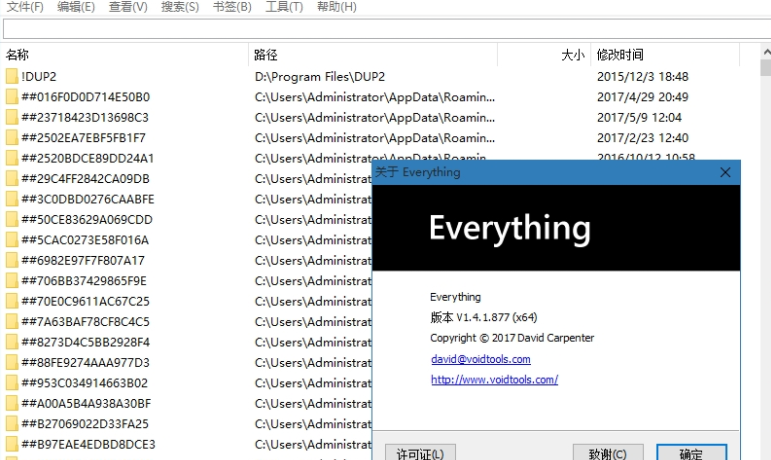Click folder icon of ##A00A5B4A938A30BF
Viewport: 771px width, 460px height.
pos(12,403)
